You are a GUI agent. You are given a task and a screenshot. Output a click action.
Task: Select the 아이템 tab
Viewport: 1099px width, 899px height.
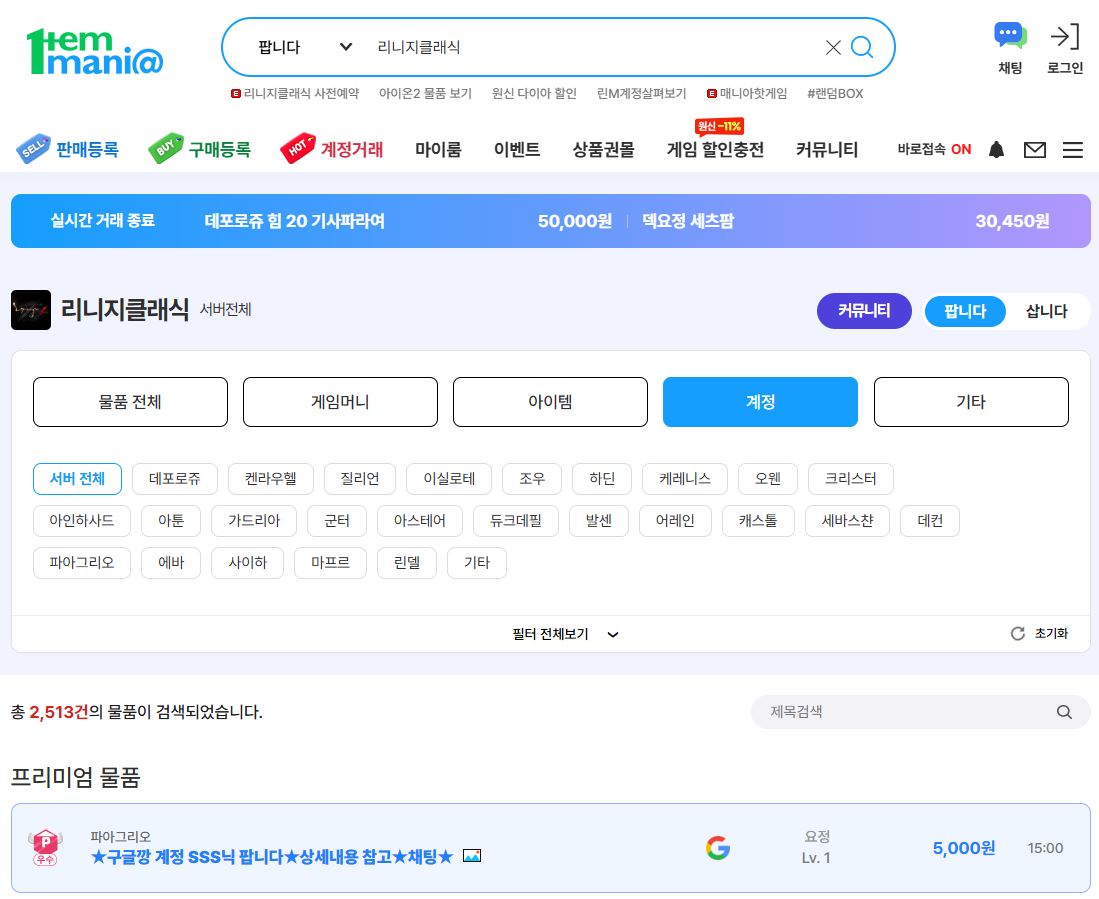[x=550, y=402]
